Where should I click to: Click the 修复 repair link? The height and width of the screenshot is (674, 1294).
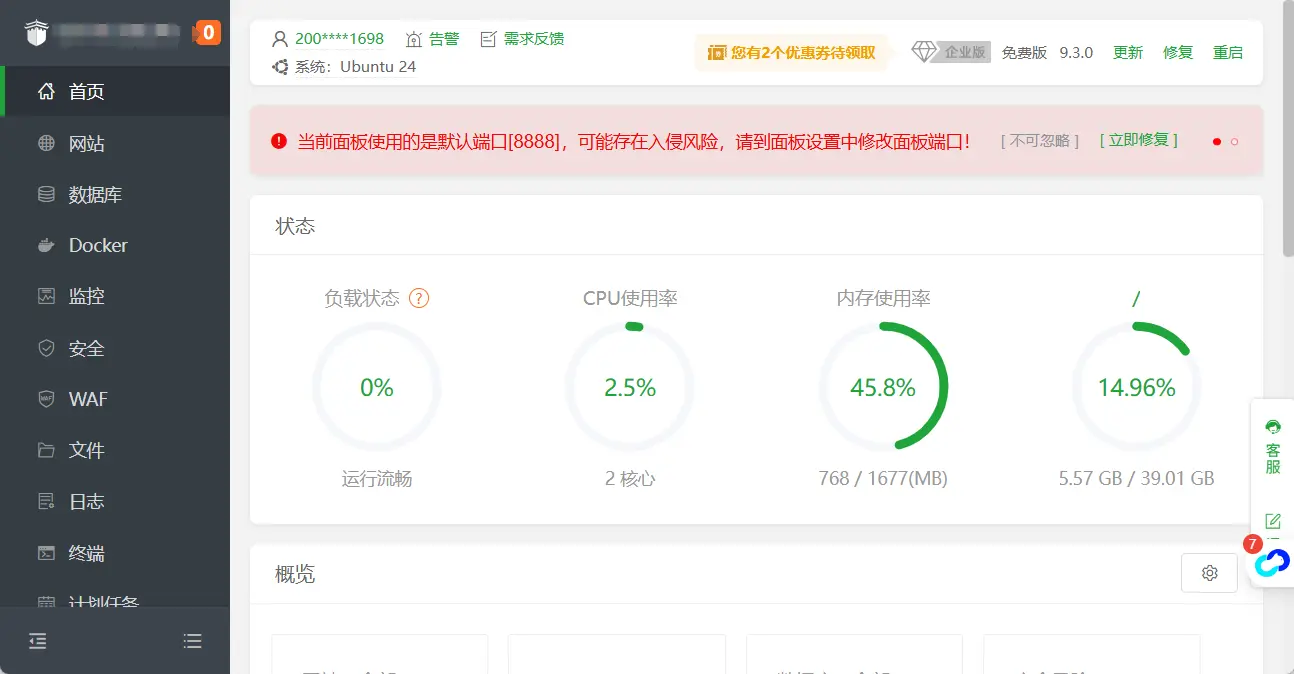click(1178, 52)
